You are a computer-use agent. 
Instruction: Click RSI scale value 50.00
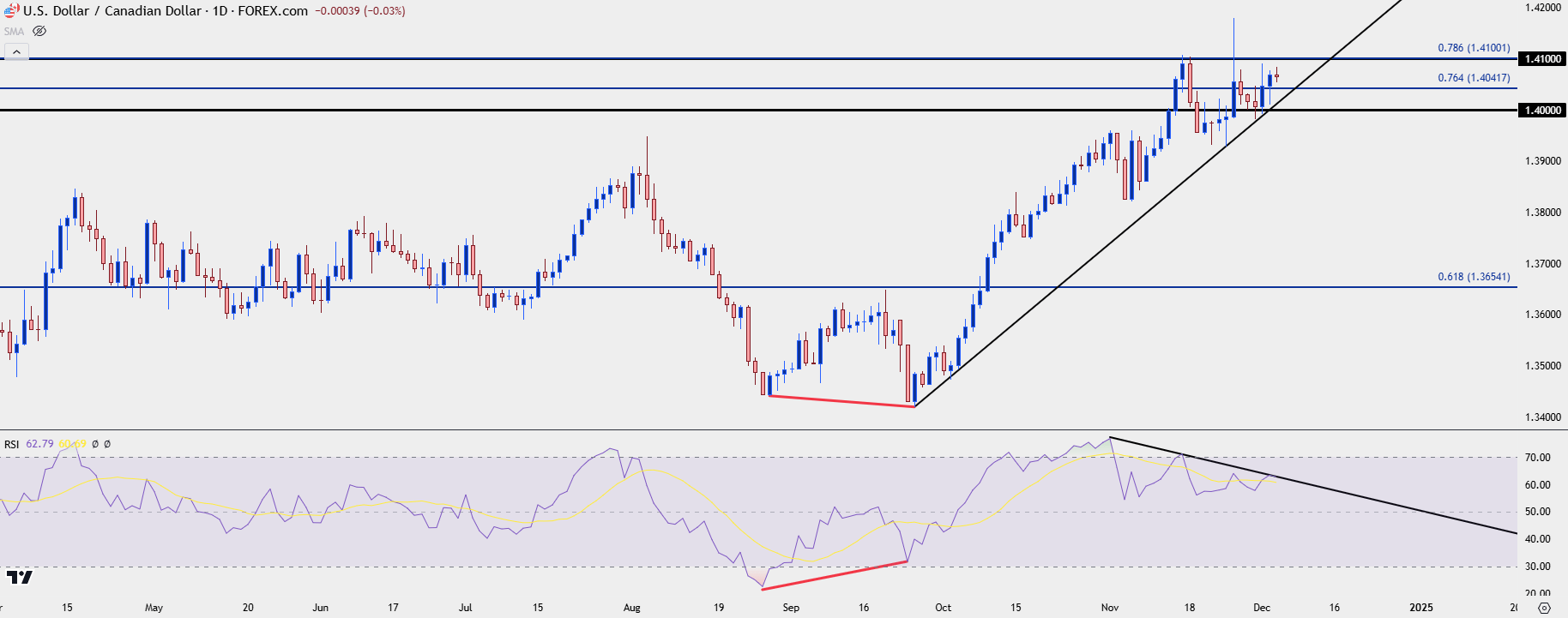pos(1537,512)
